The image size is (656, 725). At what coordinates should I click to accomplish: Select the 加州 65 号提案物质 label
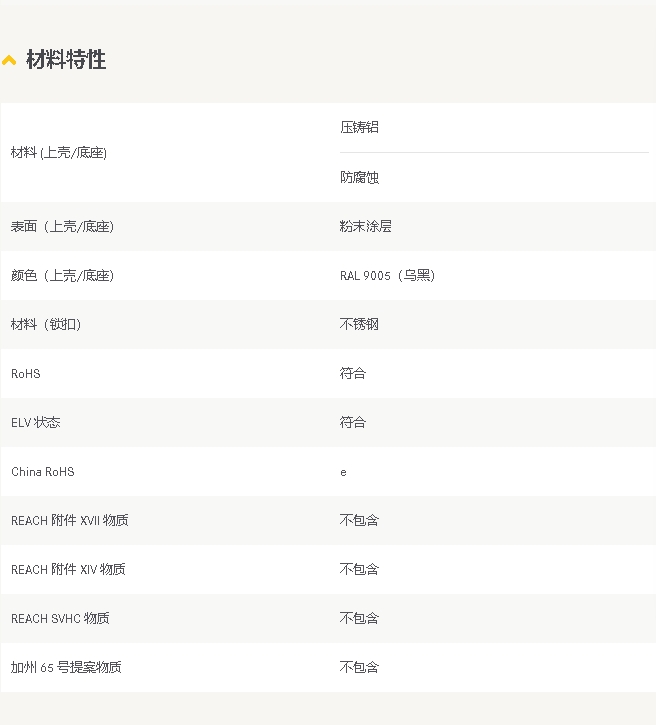(66, 668)
